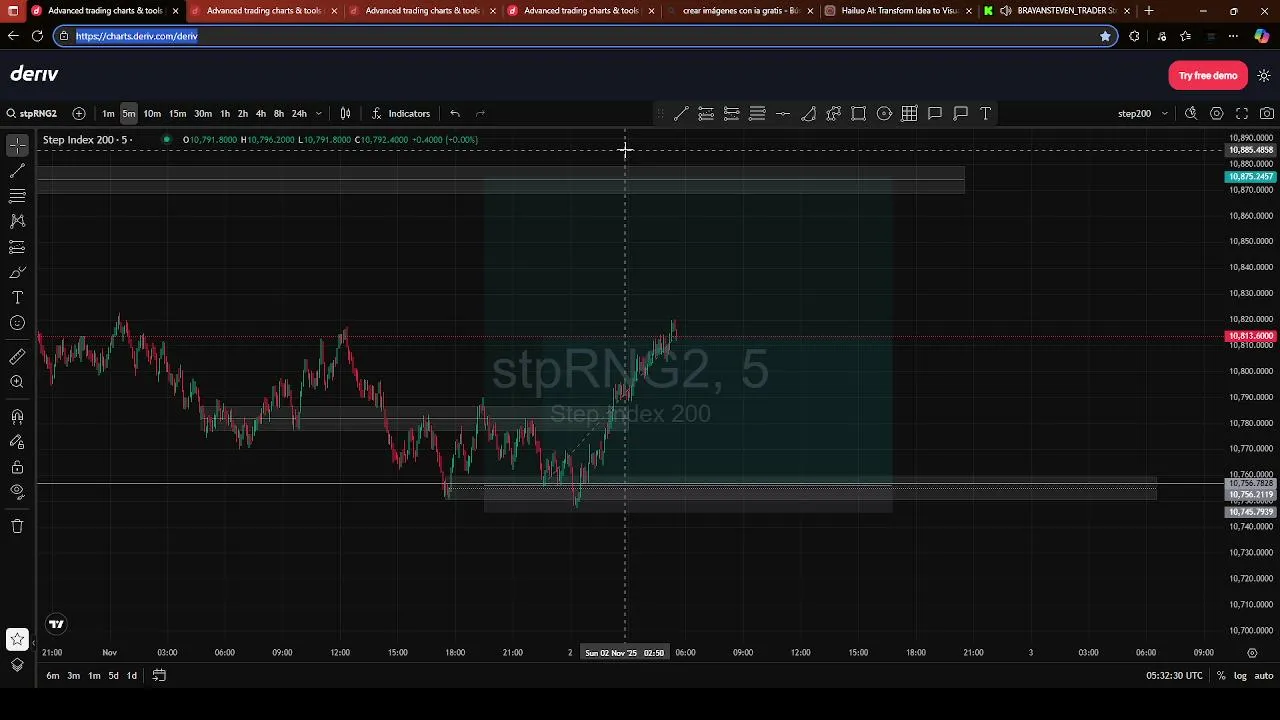This screenshot has height=720, width=1280.
Task: Pick the table grid tool in floating toolbar
Action: pos(910,114)
